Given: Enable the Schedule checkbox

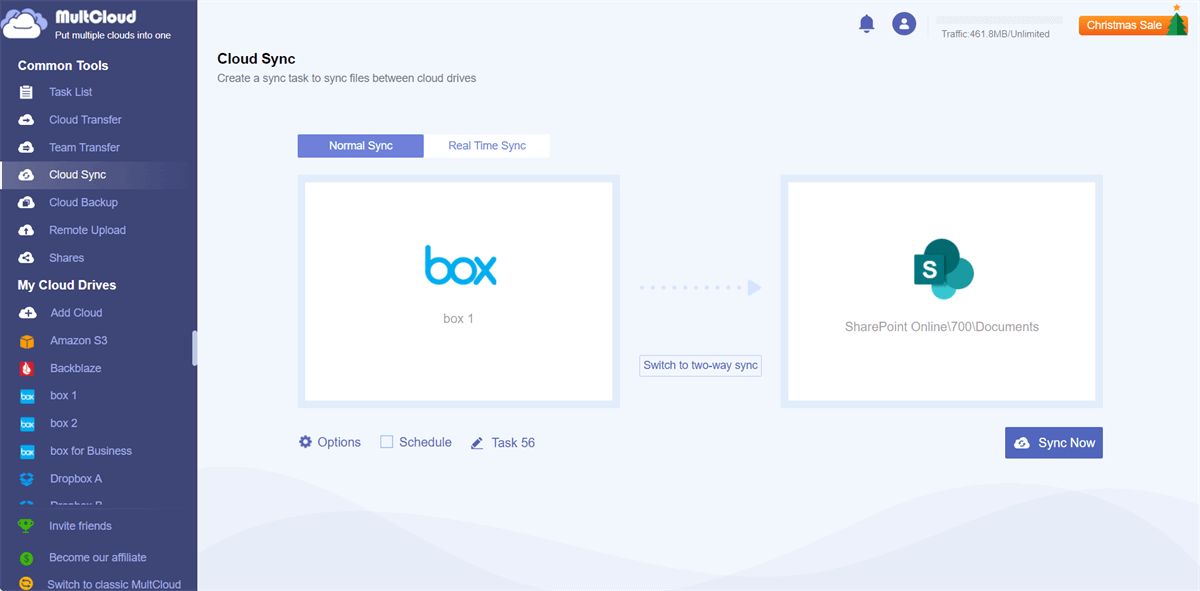Looking at the screenshot, I should coord(386,442).
